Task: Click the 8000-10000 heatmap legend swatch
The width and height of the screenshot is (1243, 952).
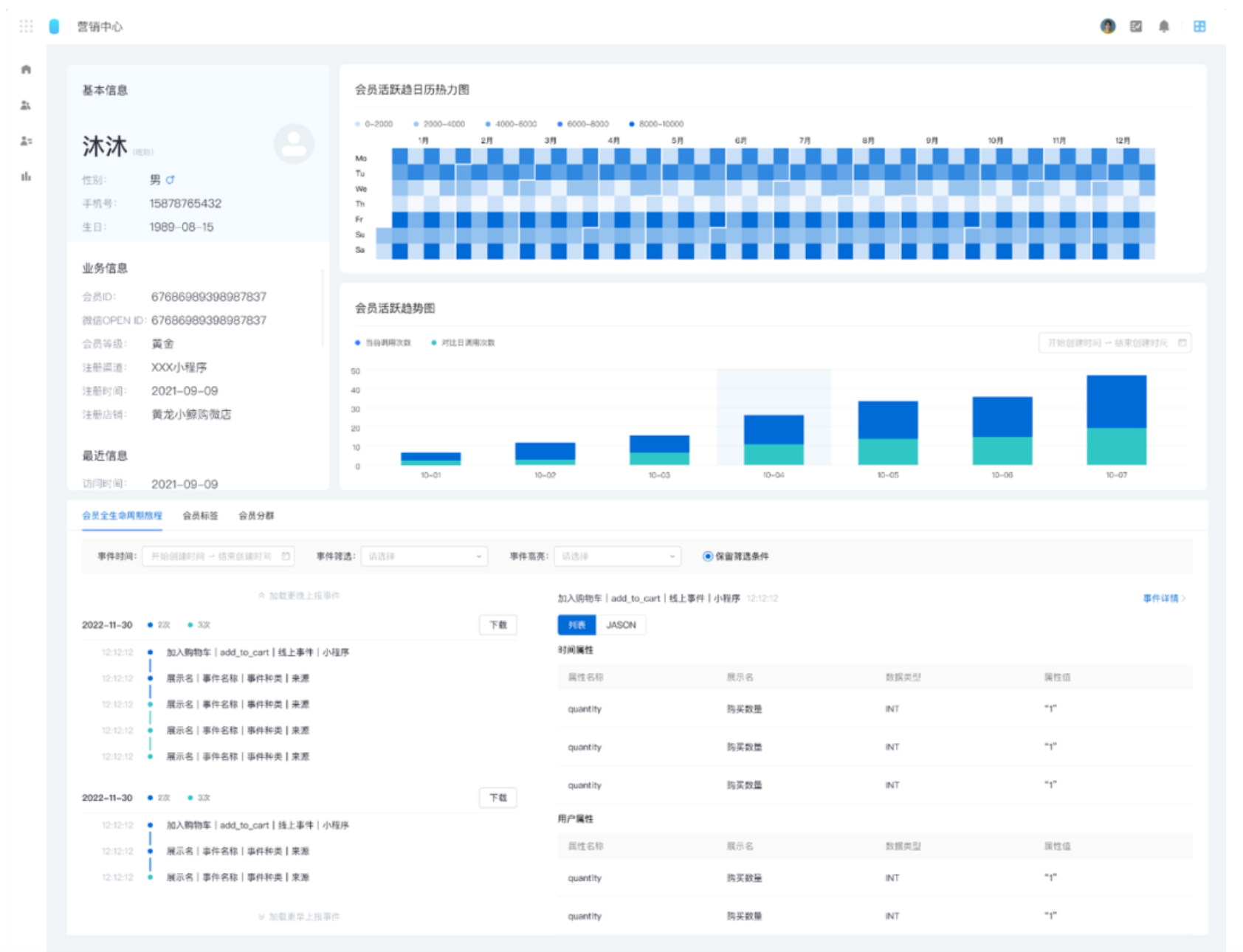Action: (x=632, y=124)
